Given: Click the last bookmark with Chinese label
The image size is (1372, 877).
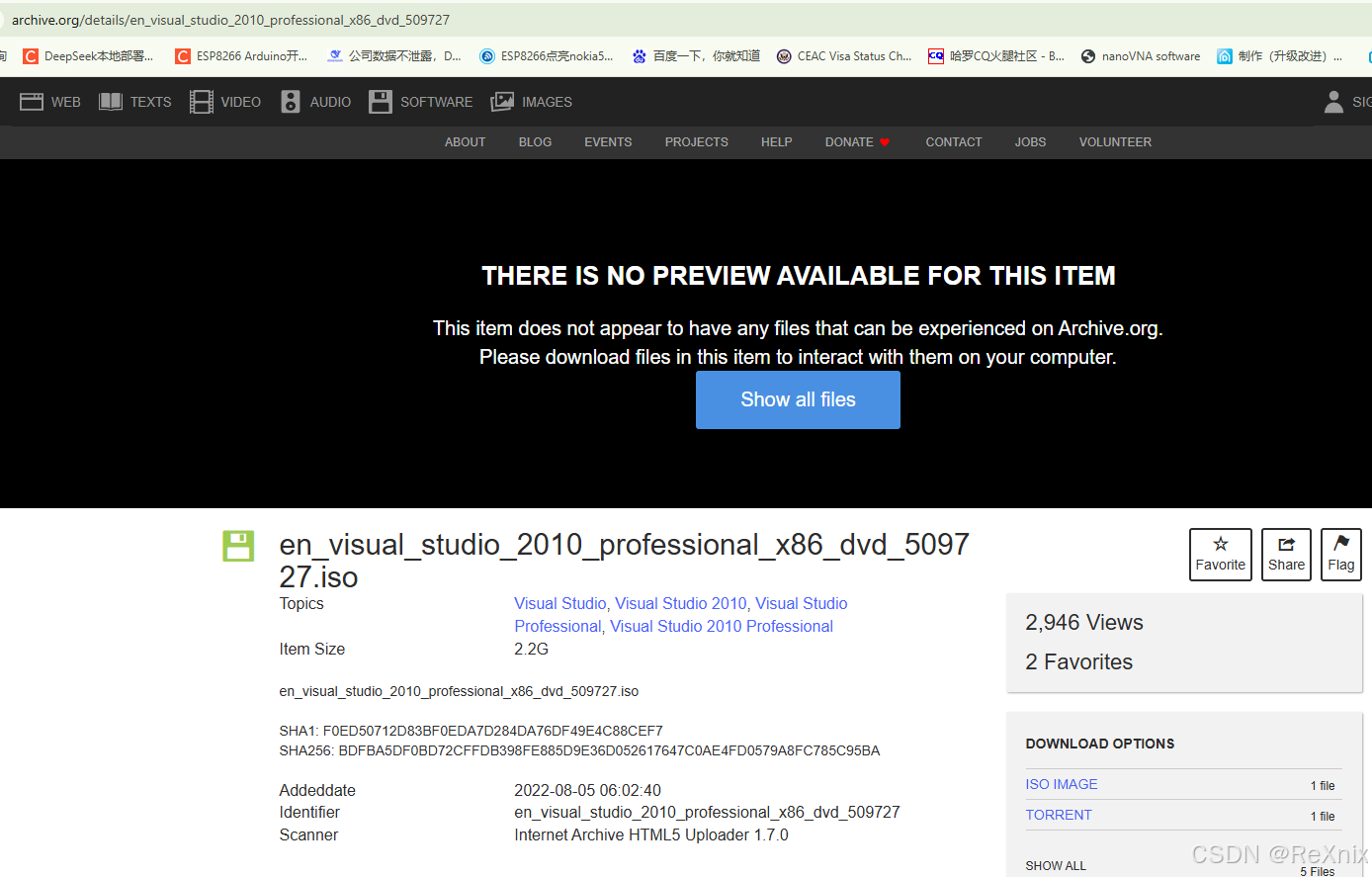Looking at the screenshot, I should (x=1280, y=56).
